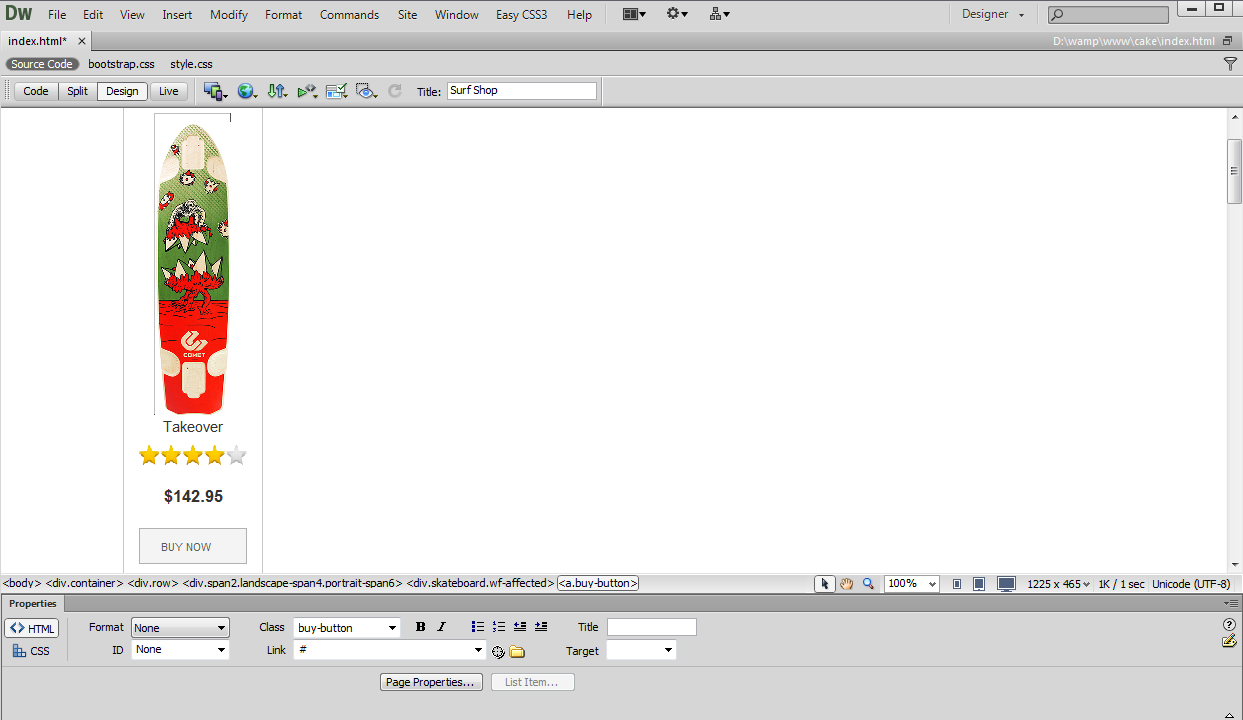Open the Properties panel options menu icon
This screenshot has width=1243, height=720.
point(1230,604)
